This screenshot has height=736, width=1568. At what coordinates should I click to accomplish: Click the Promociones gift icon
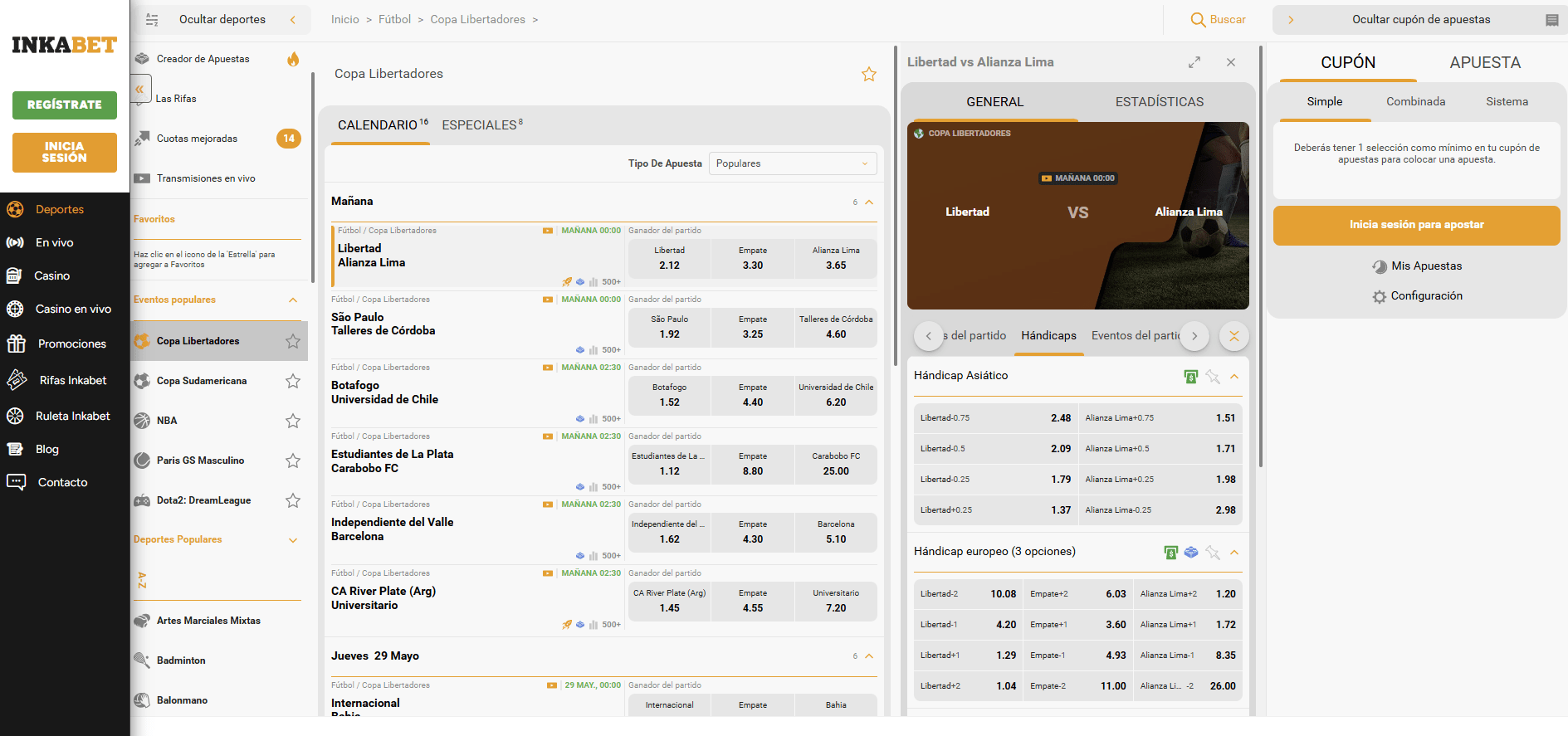point(16,344)
